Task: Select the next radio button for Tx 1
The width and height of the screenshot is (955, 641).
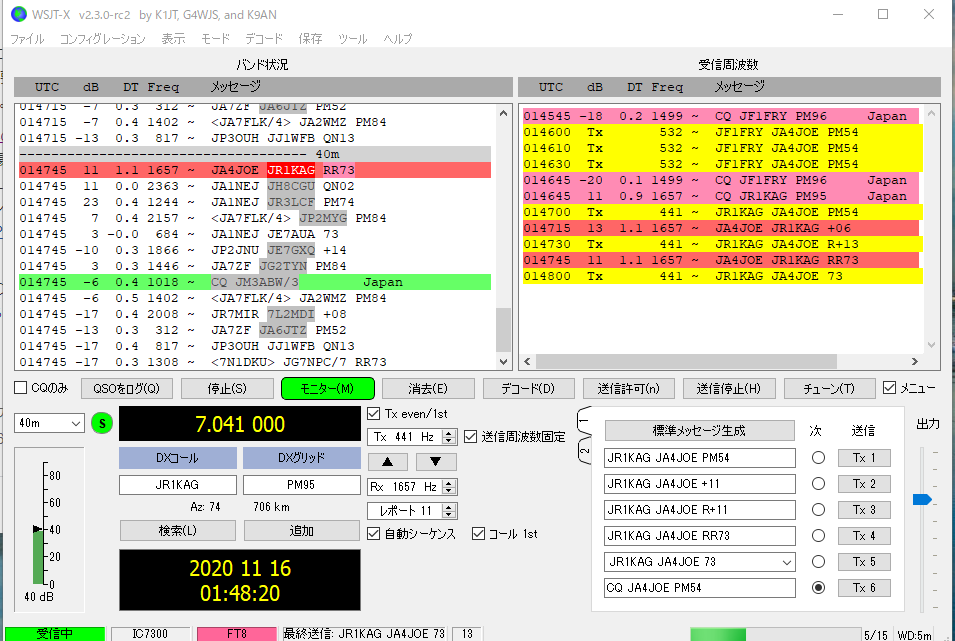Action: click(818, 458)
